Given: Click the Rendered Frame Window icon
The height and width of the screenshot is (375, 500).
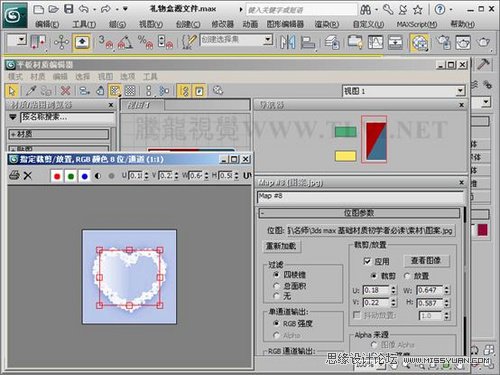Looking at the screenshot, I should (x=463, y=42).
